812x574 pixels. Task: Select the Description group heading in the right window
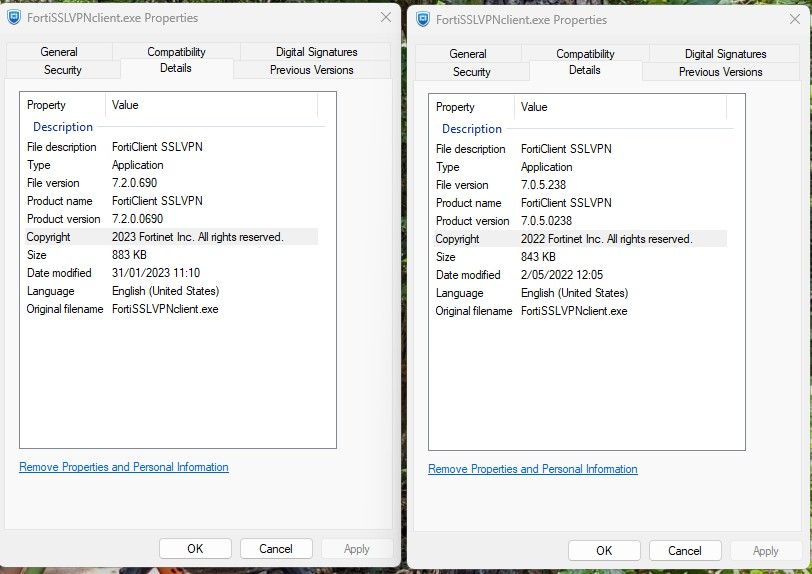click(x=472, y=129)
